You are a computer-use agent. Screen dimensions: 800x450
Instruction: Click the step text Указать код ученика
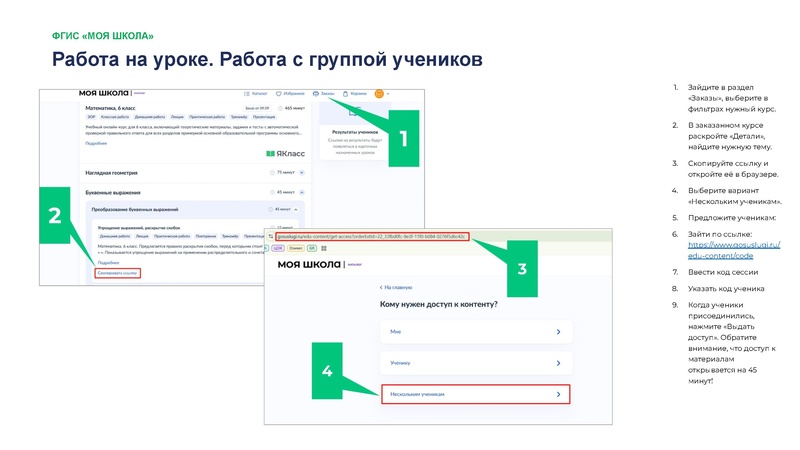click(x=726, y=288)
